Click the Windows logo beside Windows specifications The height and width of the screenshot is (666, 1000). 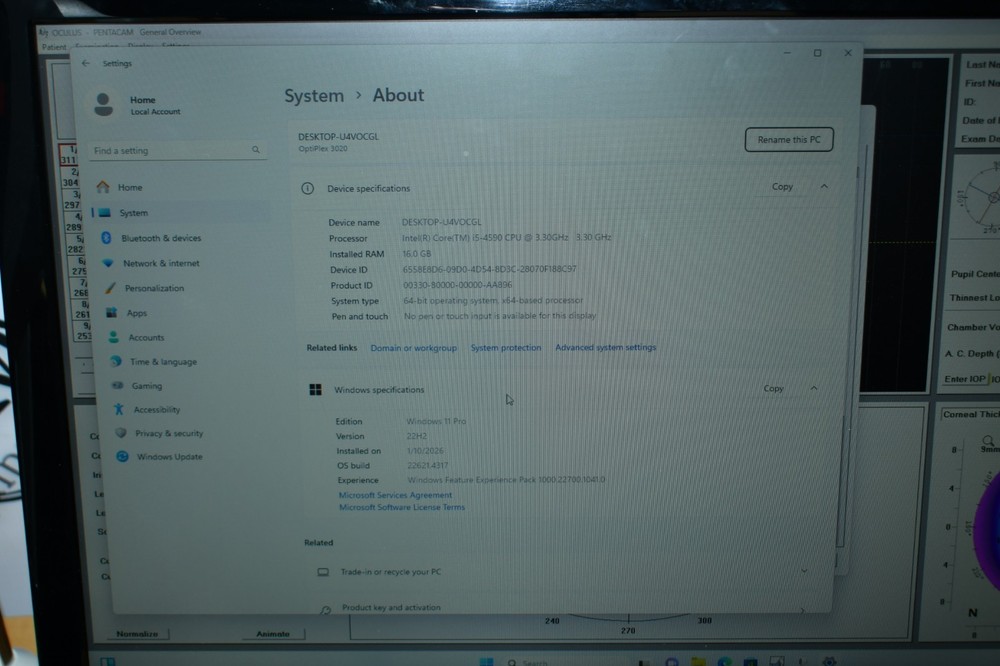315,389
